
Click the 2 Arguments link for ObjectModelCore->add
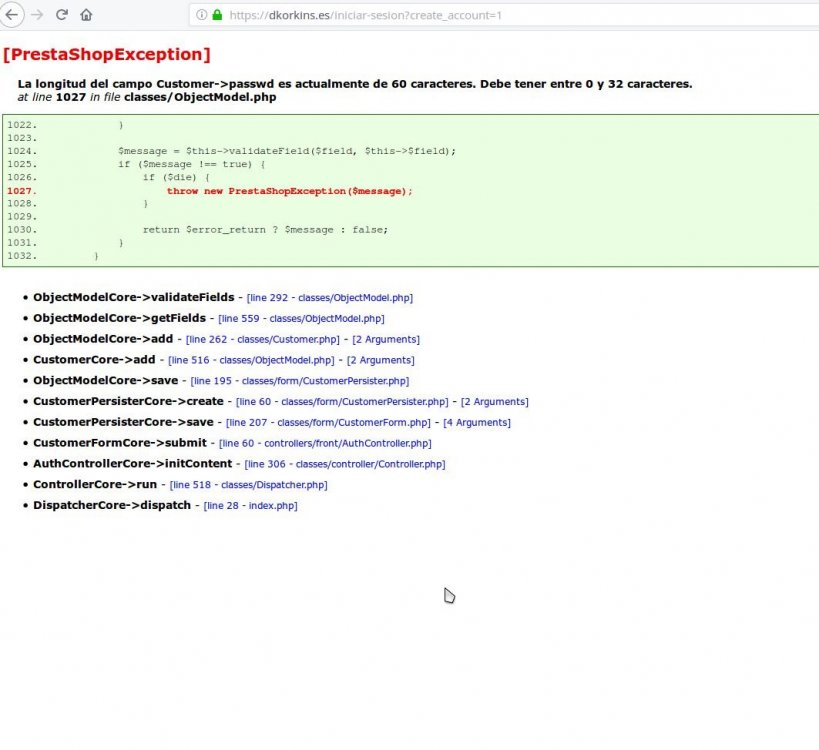click(x=386, y=339)
